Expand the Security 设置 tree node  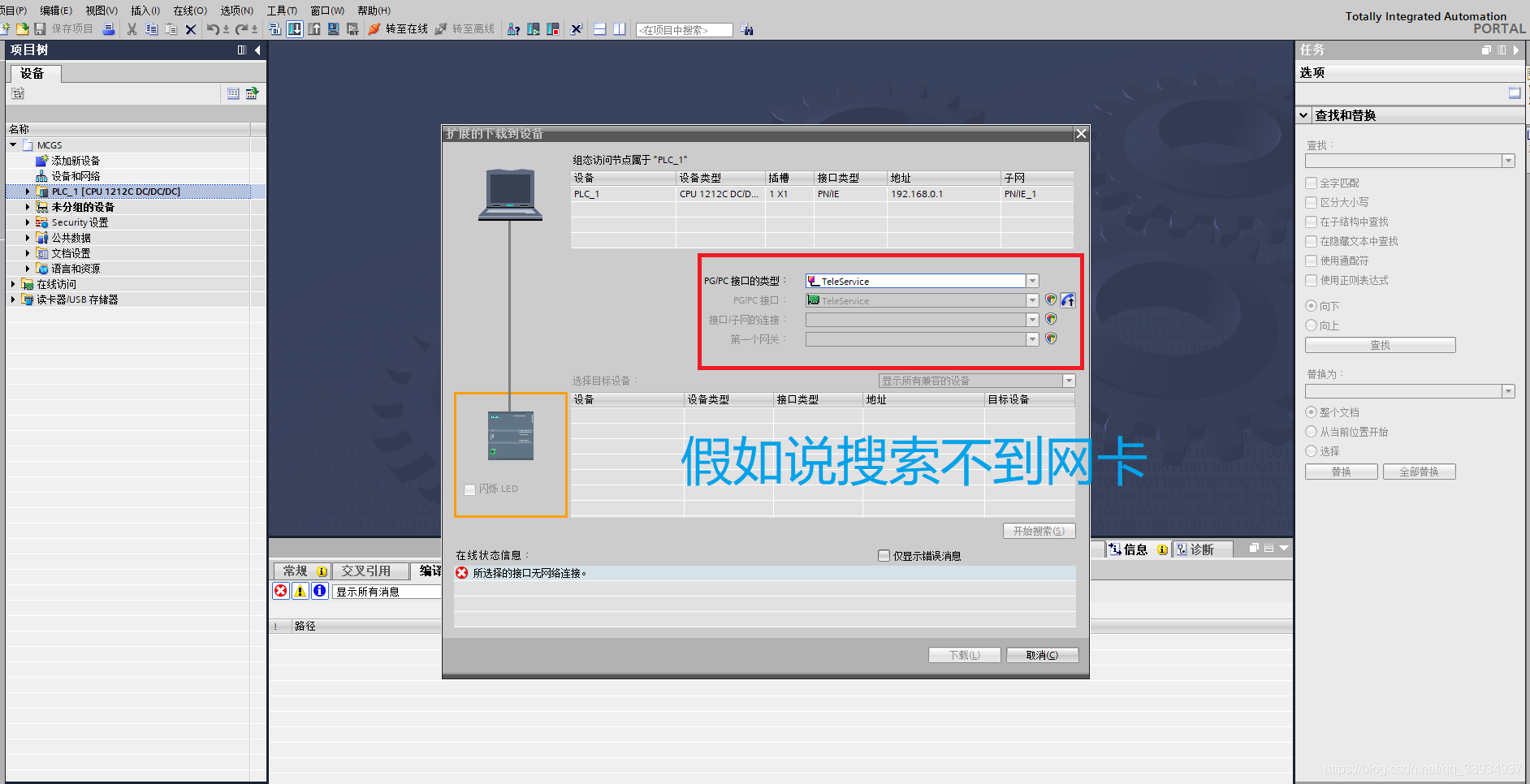[x=28, y=222]
